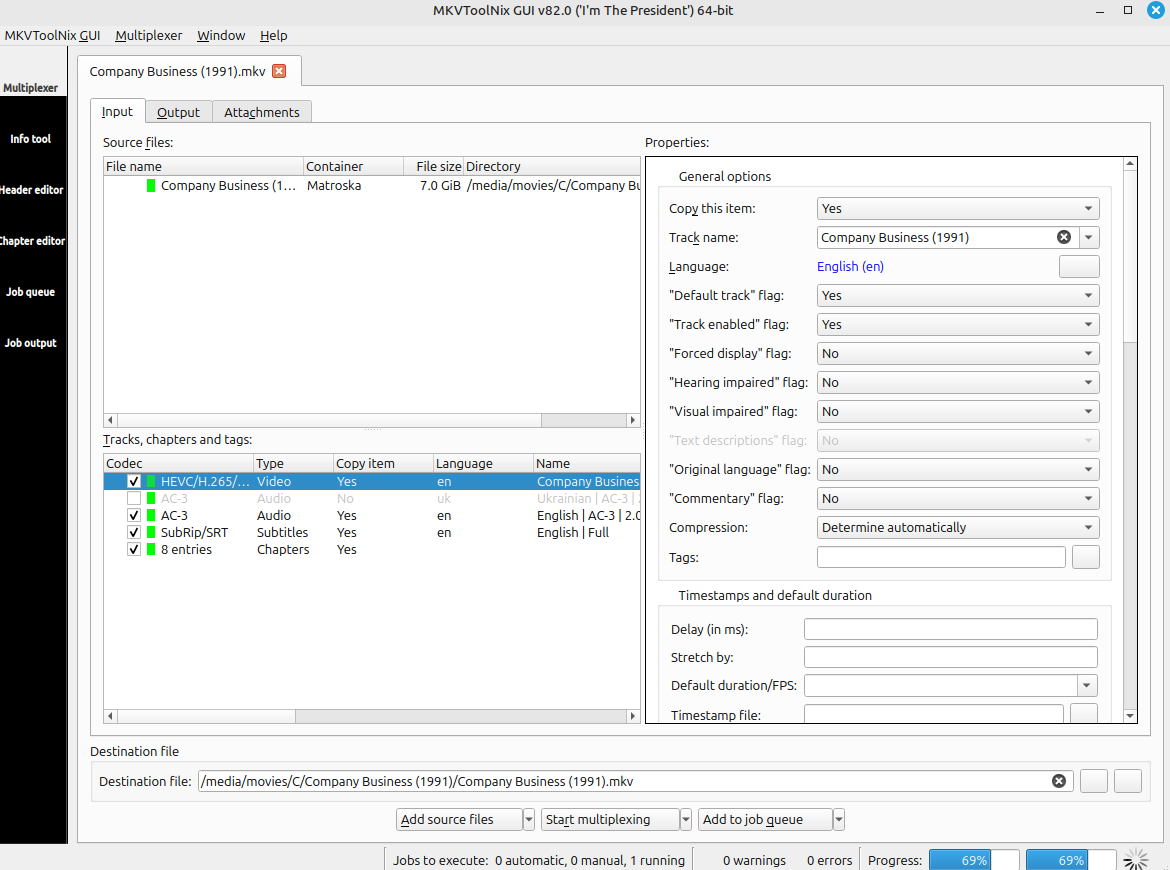1170x870 pixels.
Task: Click the Source files left scroll arrow
Action: point(110,420)
